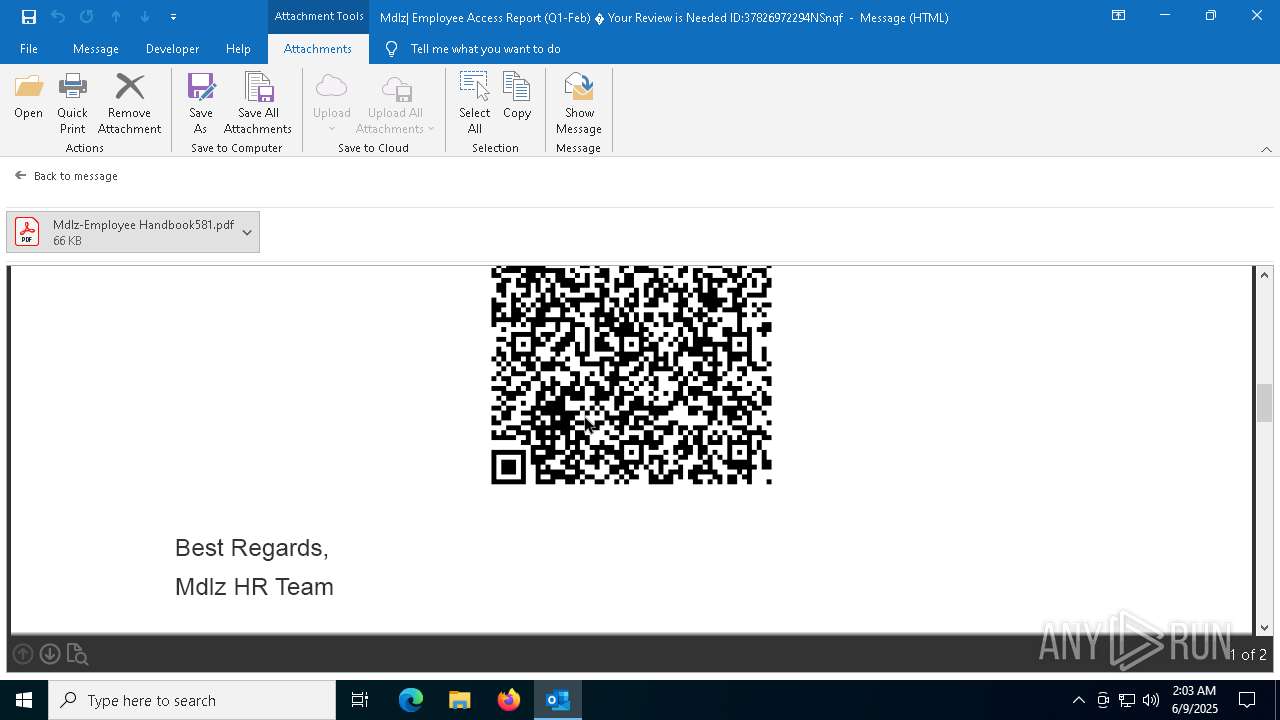
Task: Copy the attachment
Action: tap(517, 97)
